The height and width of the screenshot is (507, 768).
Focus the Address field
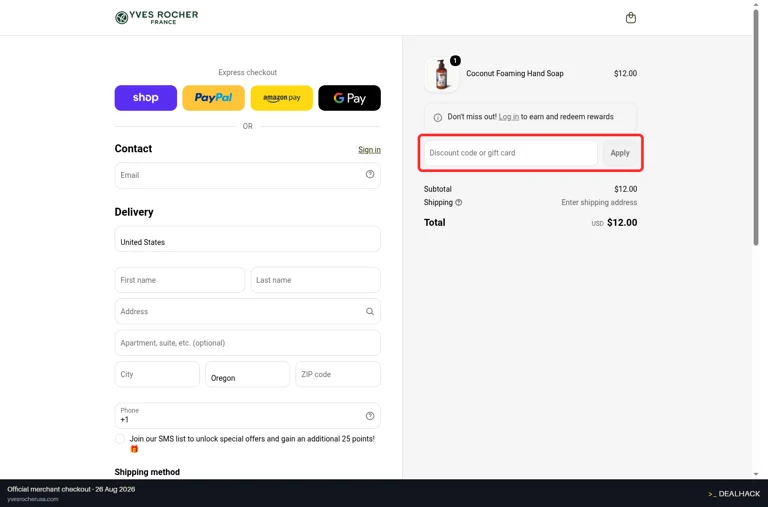click(247, 312)
